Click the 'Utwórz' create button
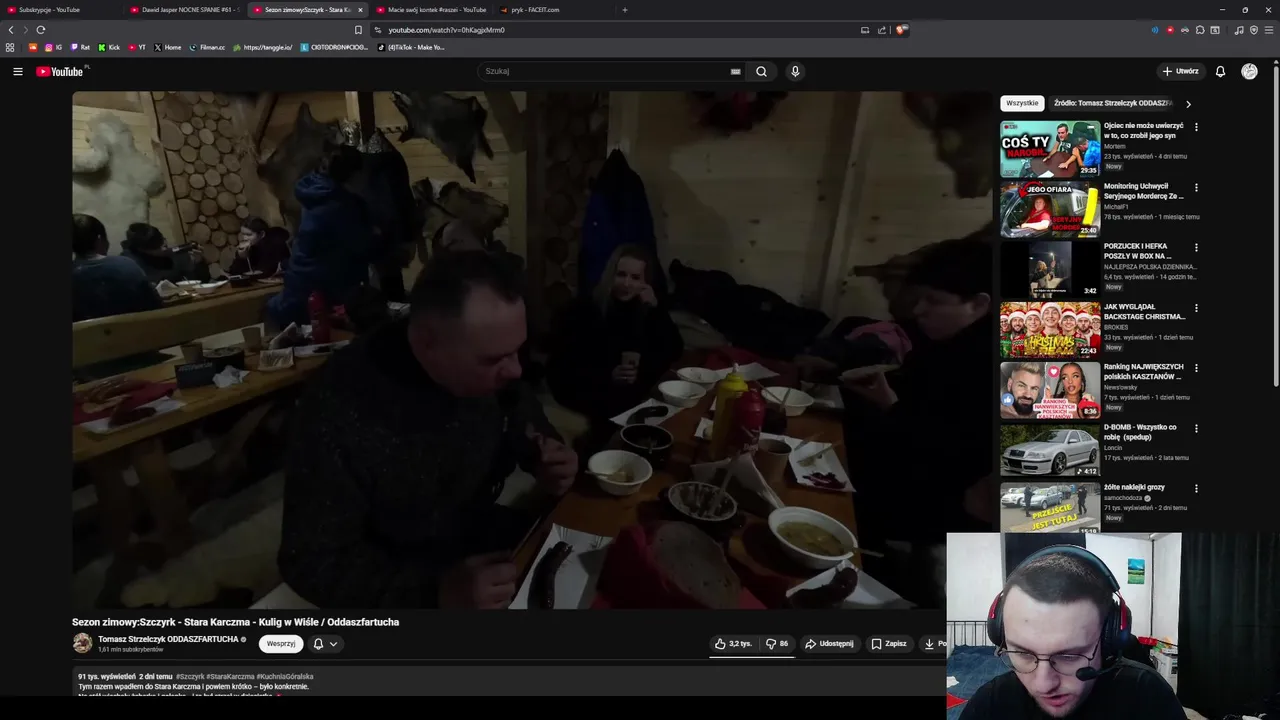The width and height of the screenshot is (1280, 720). tap(1180, 71)
